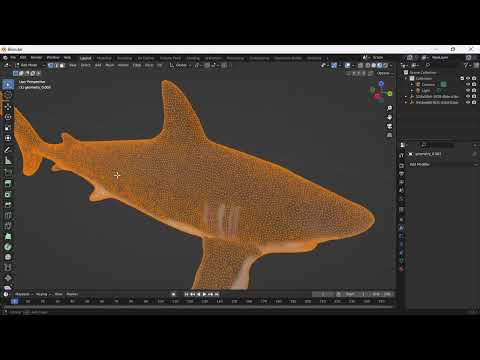Click the blue Z axis gizmo ball
Image resolution: width=480 pixels, height=360 pixels.
coord(381,83)
